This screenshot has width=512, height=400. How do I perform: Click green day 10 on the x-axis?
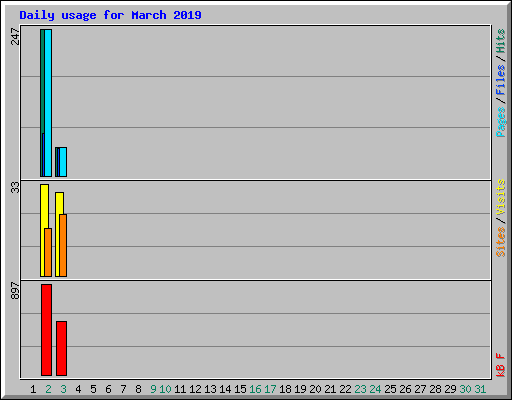tap(165, 389)
